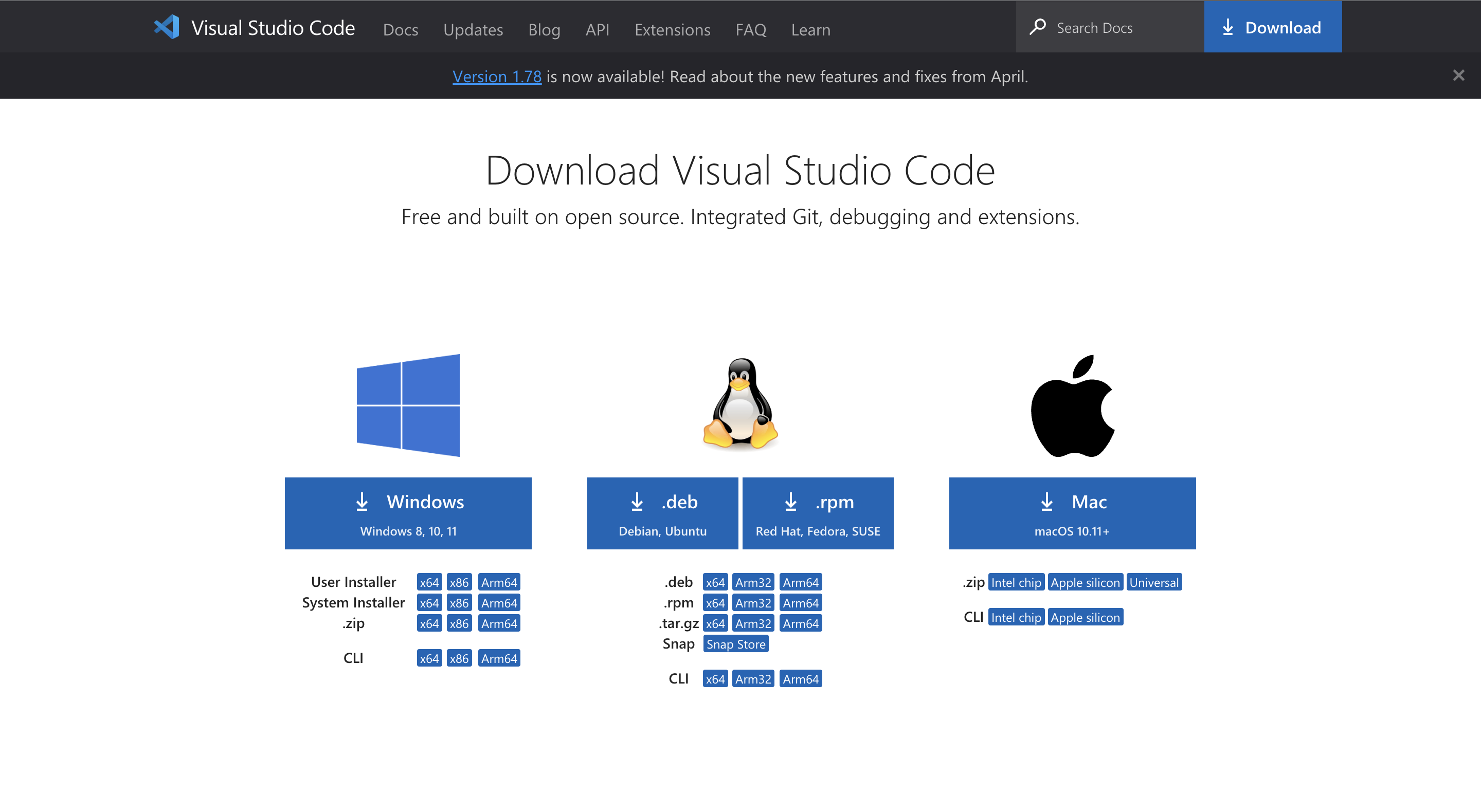This screenshot has width=1481, height=812.
Task: Open the Version 1.78 release notes link
Action: [497, 77]
